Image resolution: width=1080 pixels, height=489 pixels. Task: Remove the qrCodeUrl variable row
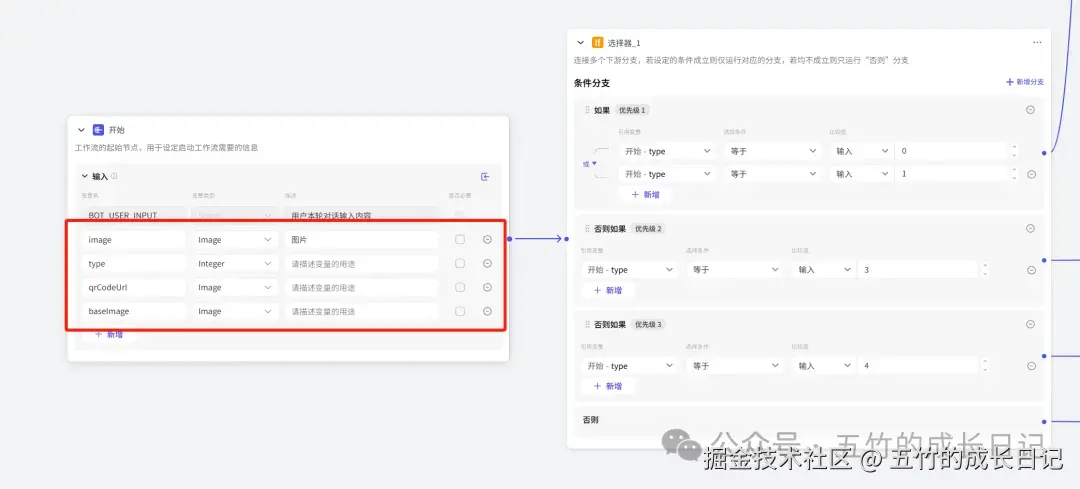coord(488,287)
